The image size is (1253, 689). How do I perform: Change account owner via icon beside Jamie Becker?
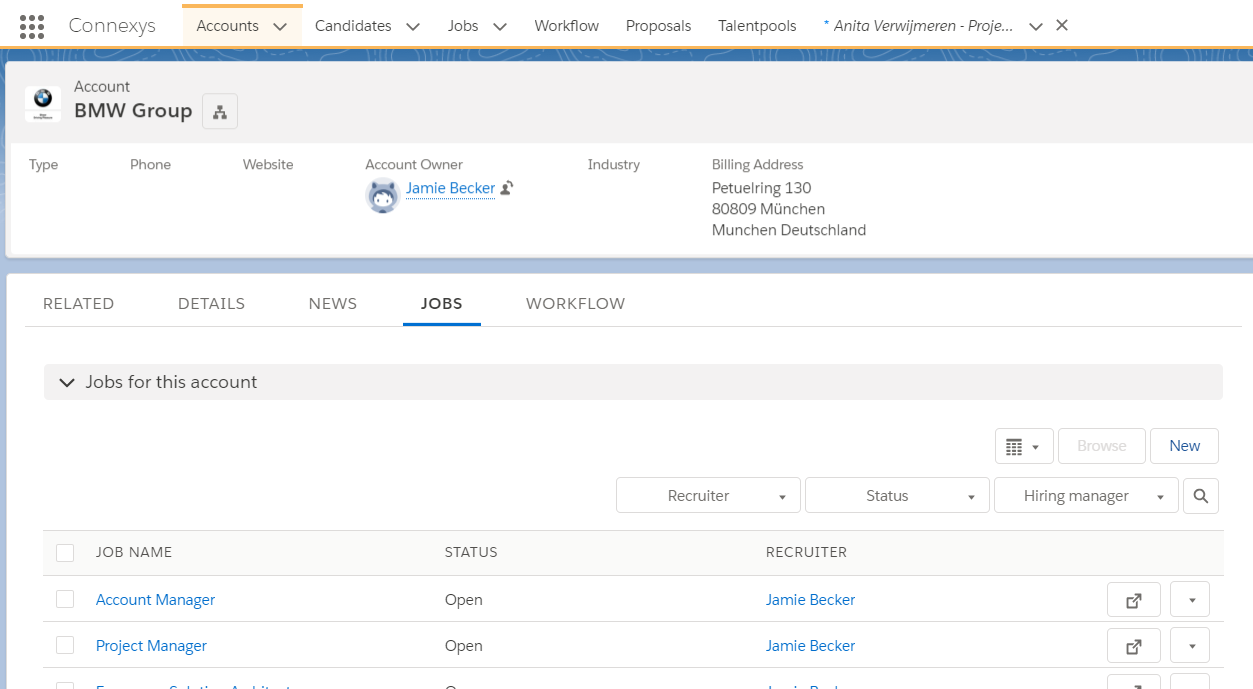tap(507, 188)
